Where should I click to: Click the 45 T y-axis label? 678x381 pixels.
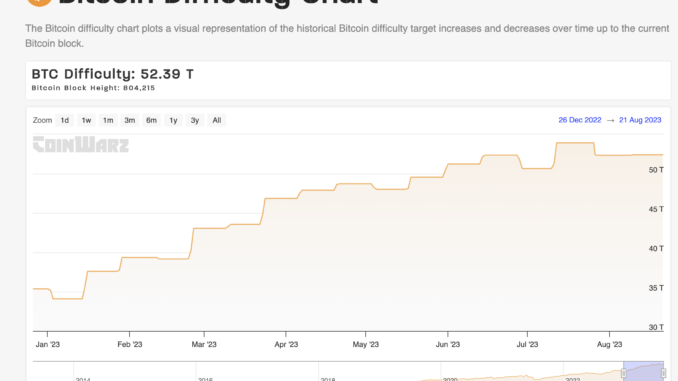pyautogui.click(x=656, y=209)
